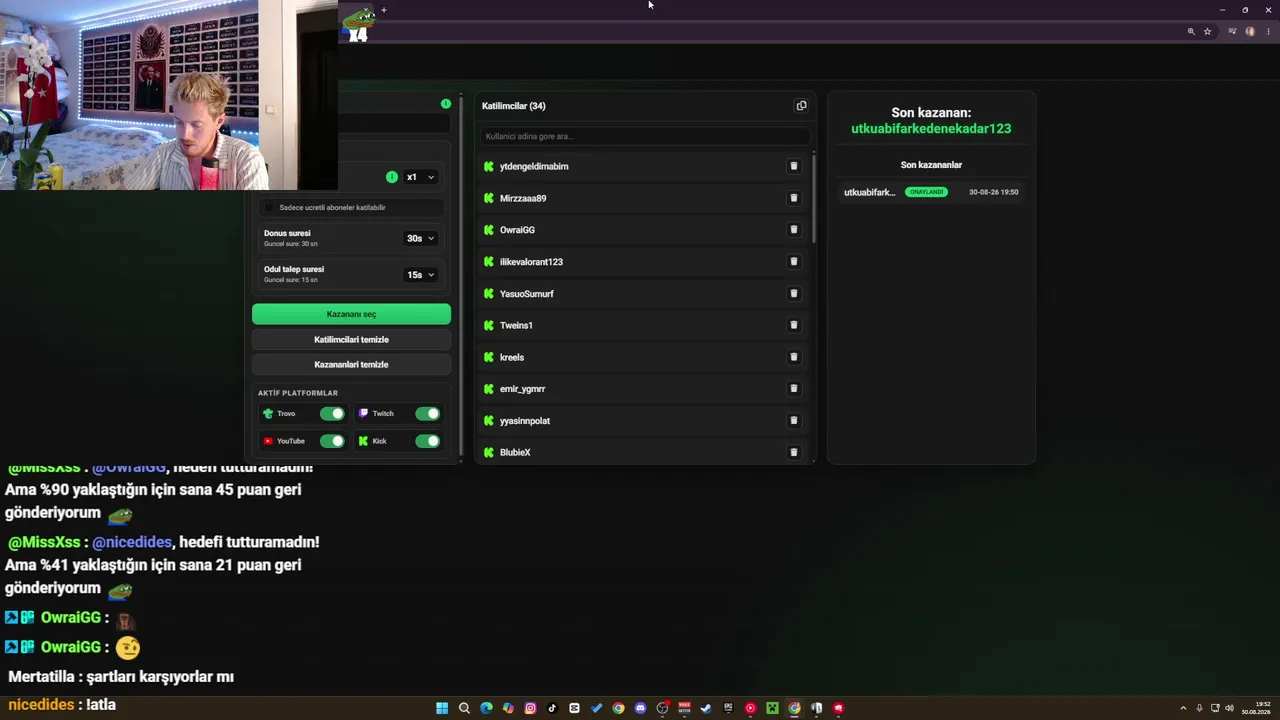Viewport: 1280px width, 720px height.
Task: Click the green ONAYLANDI status badge
Action: [x=926, y=192]
